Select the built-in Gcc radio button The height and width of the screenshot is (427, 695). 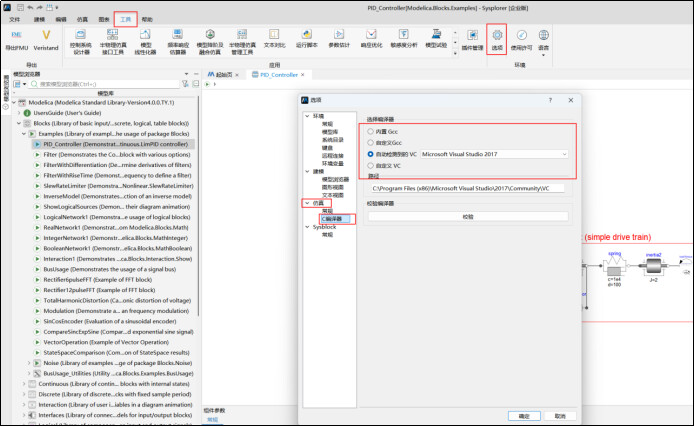[x=371, y=131]
